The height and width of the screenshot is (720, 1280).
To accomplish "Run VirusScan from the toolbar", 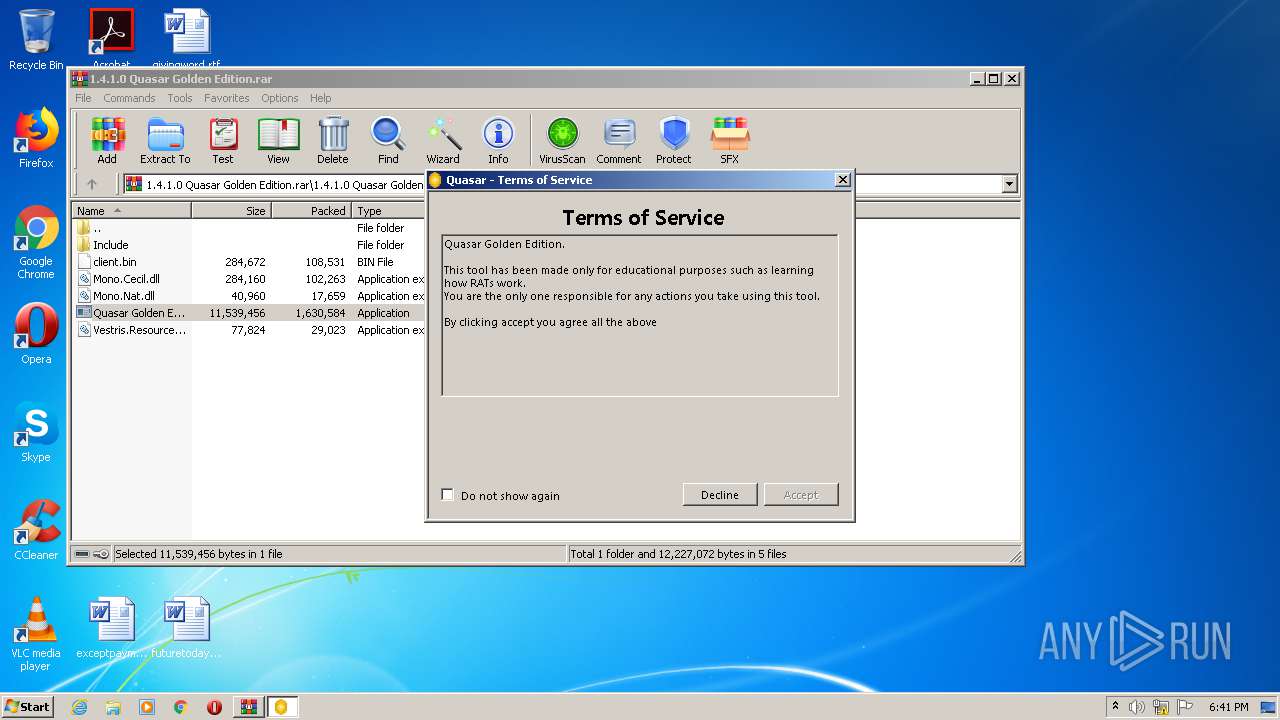I will [562, 141].
